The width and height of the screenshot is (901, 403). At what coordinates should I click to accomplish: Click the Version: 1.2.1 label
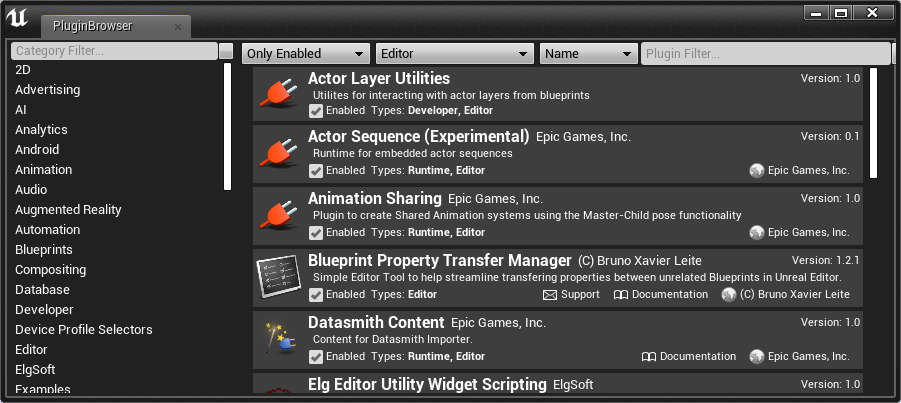point(825,260)
